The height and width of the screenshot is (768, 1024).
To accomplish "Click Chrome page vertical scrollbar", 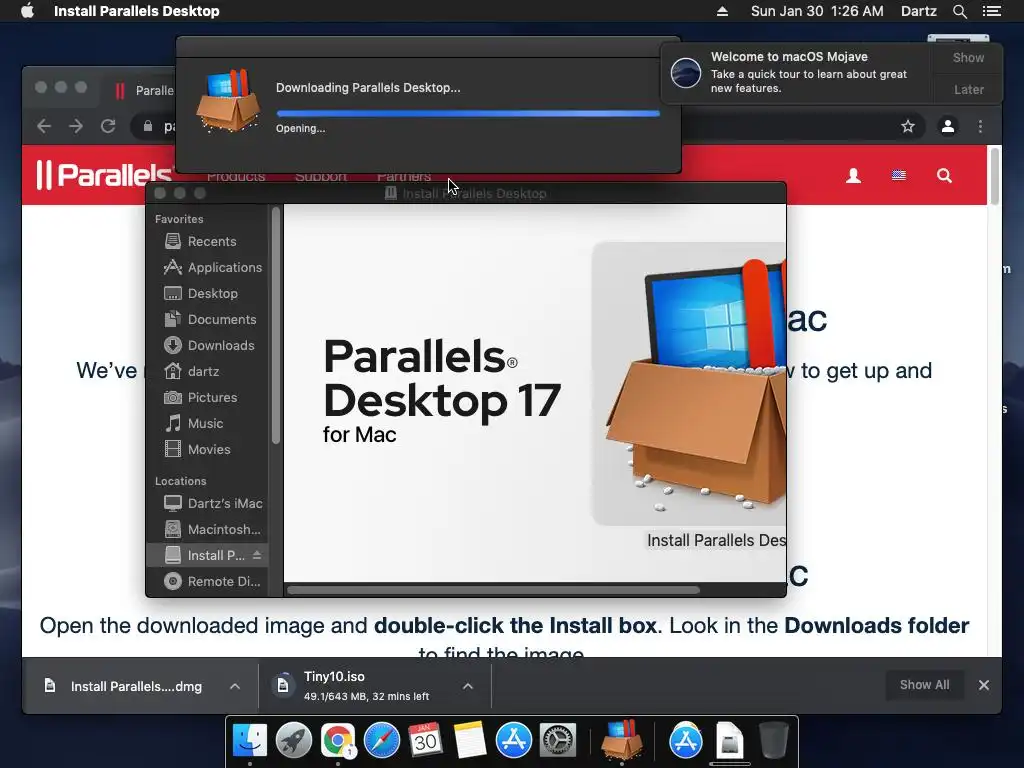I will pyautogui.click(x=995, y=176).
